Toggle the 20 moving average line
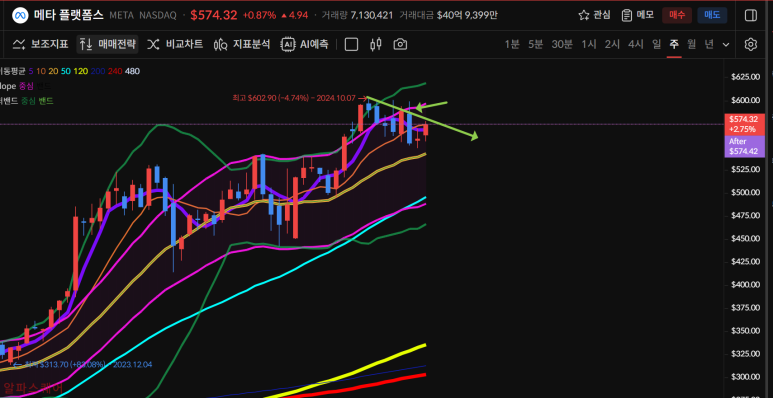Screen dimensions: 773x398 (53, 71)
